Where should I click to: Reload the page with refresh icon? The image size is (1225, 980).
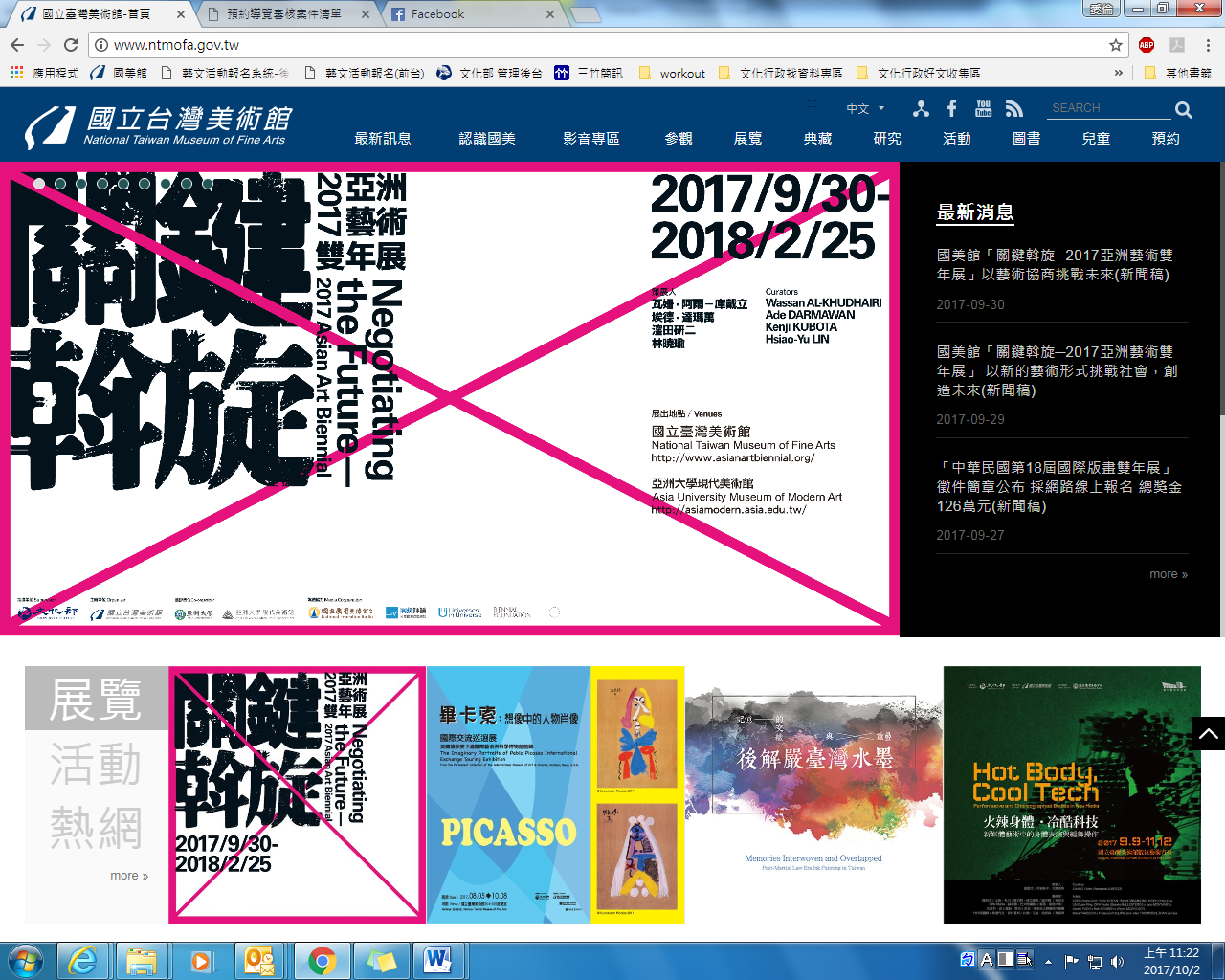[x=71, y=45]
